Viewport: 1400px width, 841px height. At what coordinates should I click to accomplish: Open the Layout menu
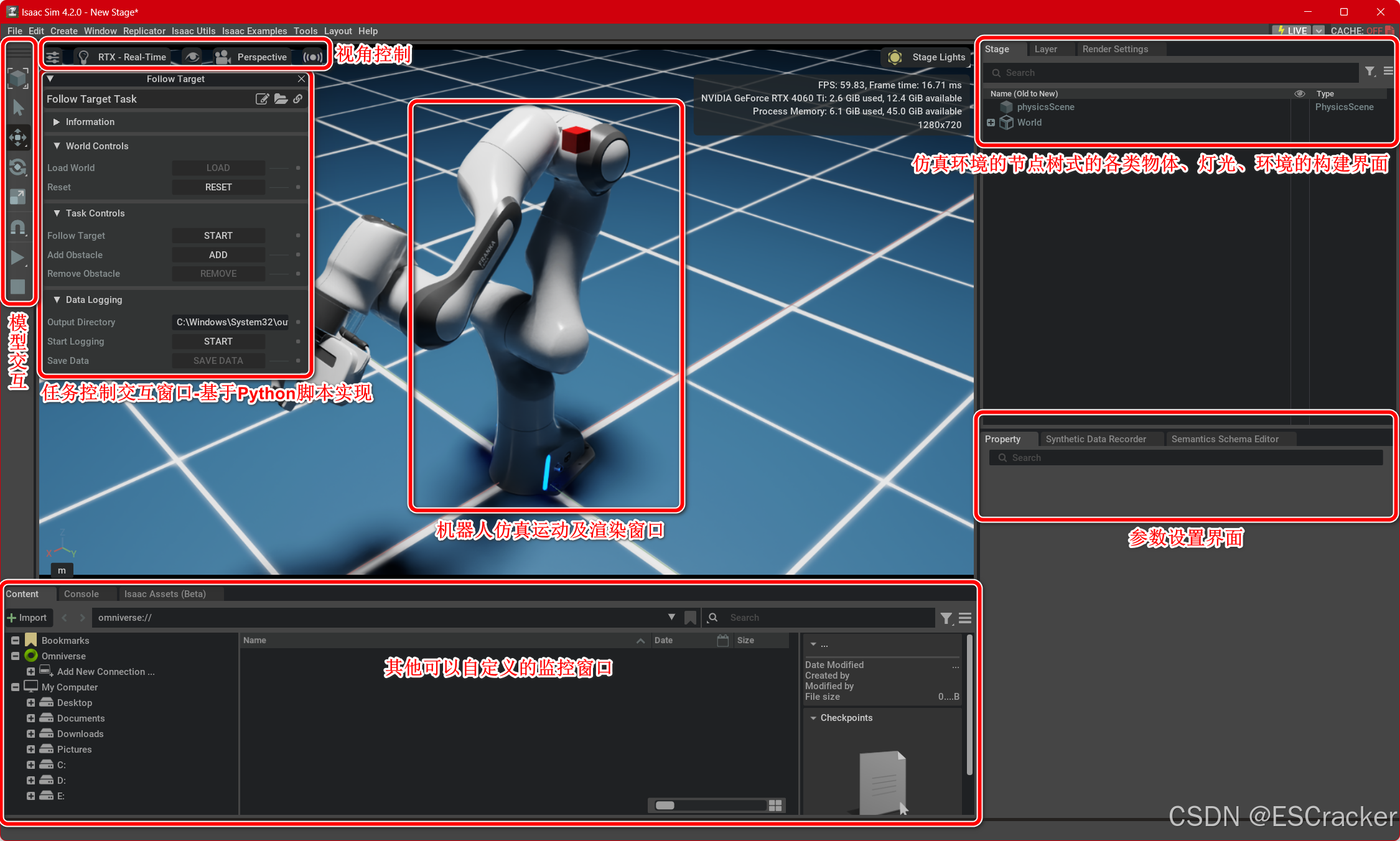338,30
